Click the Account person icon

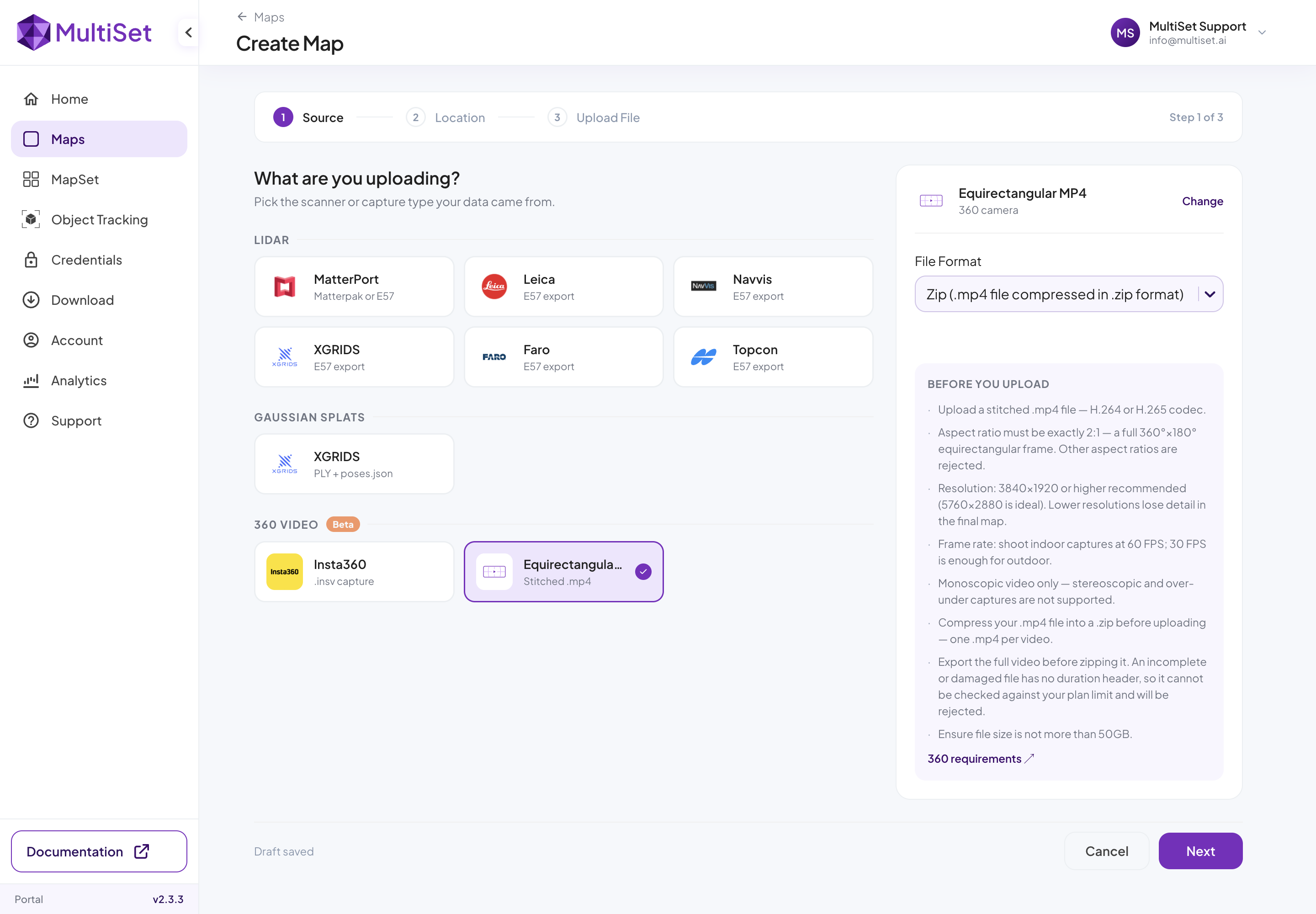(x=31, y=340)
